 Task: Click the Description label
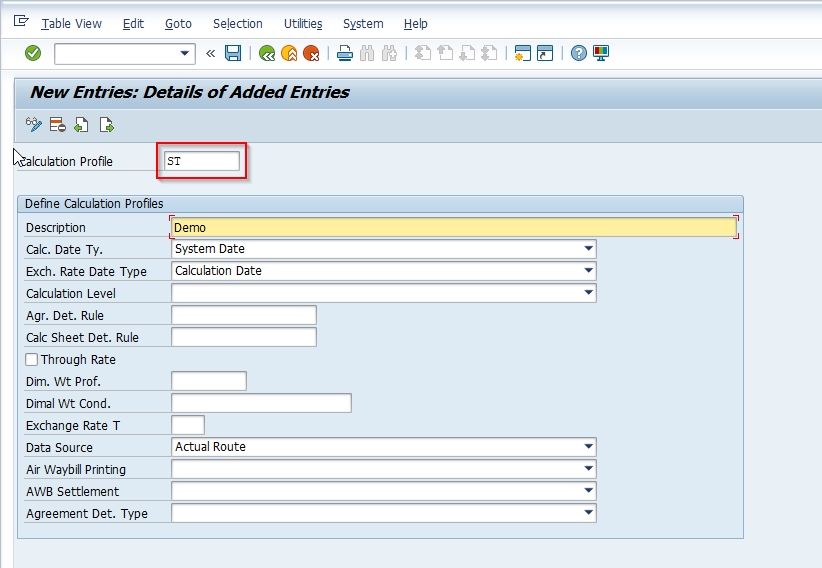[x=56, y=228]
